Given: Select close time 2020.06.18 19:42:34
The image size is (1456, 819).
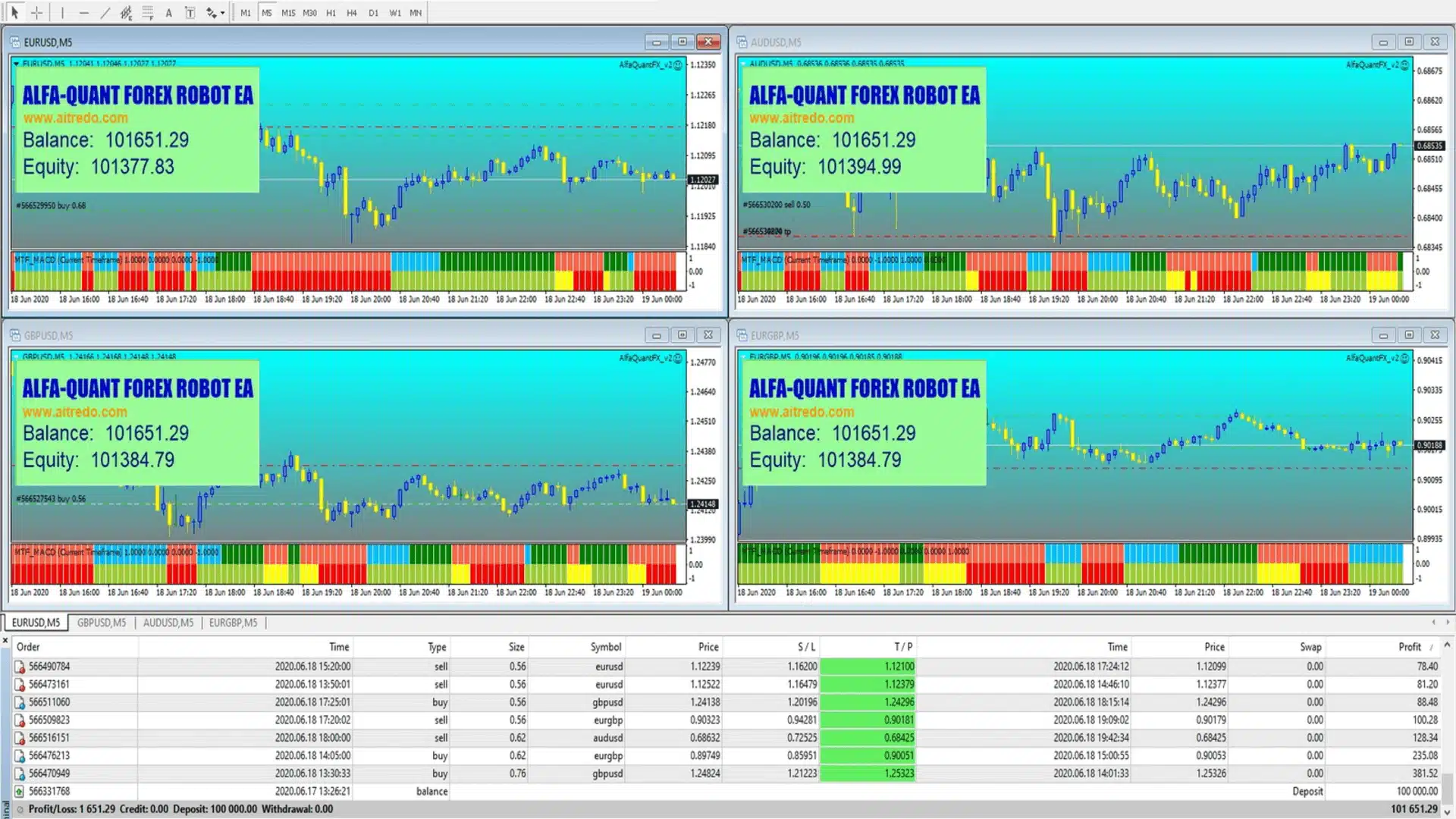Looking at the screenshot, I should [1090, 738].
